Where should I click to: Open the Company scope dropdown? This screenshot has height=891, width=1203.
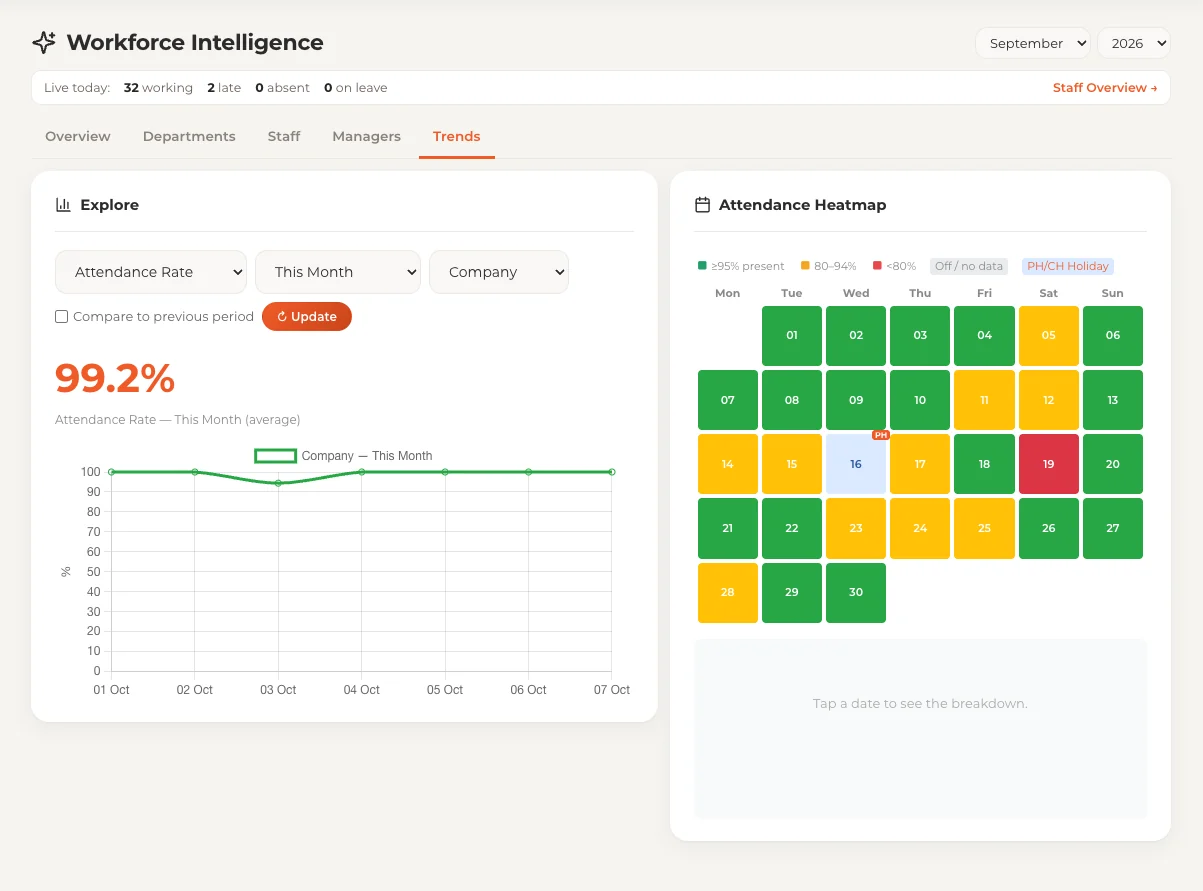(x=499, y=272)
